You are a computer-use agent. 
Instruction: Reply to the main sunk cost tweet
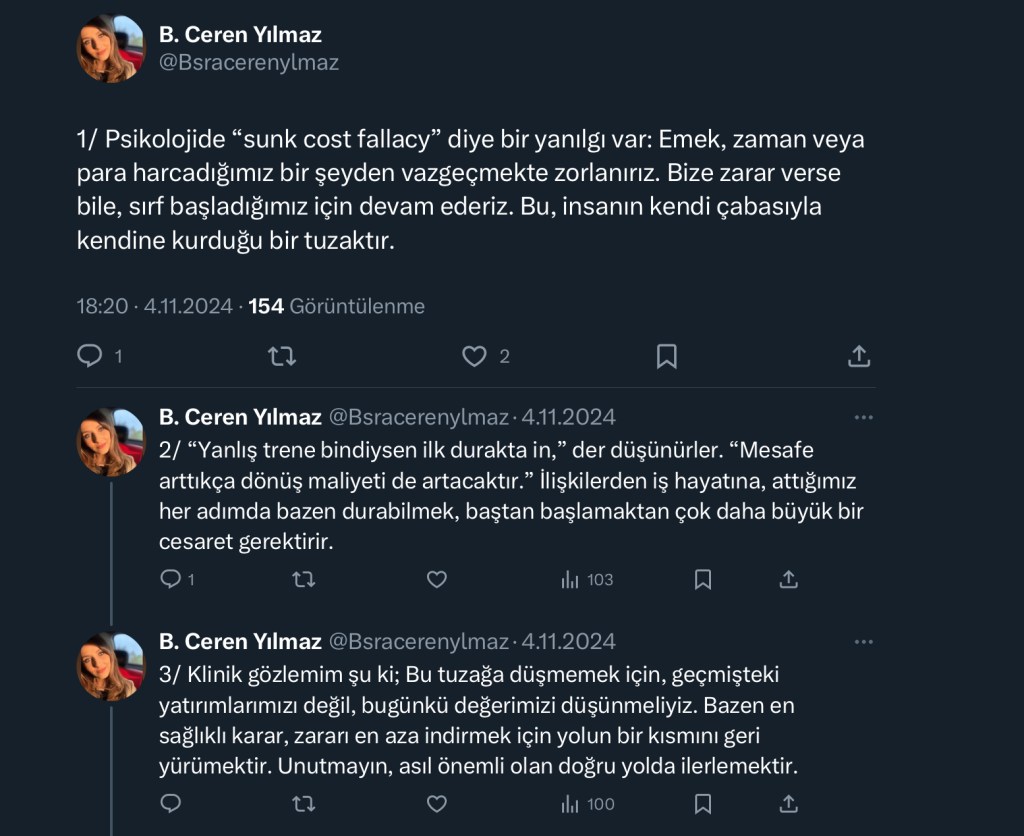90,356
